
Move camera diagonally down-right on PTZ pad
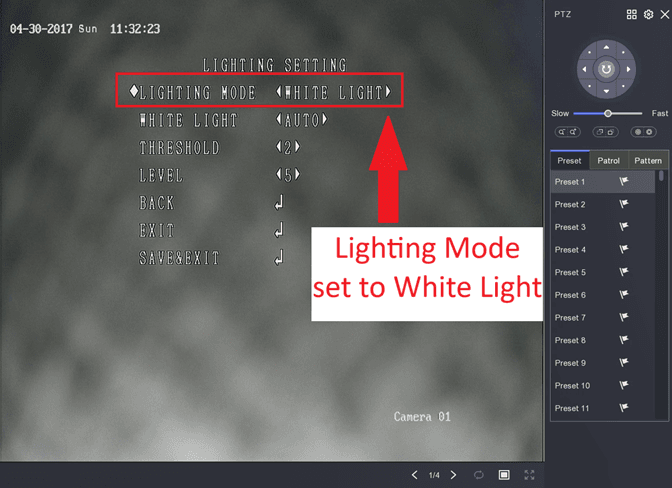(623, 86)
